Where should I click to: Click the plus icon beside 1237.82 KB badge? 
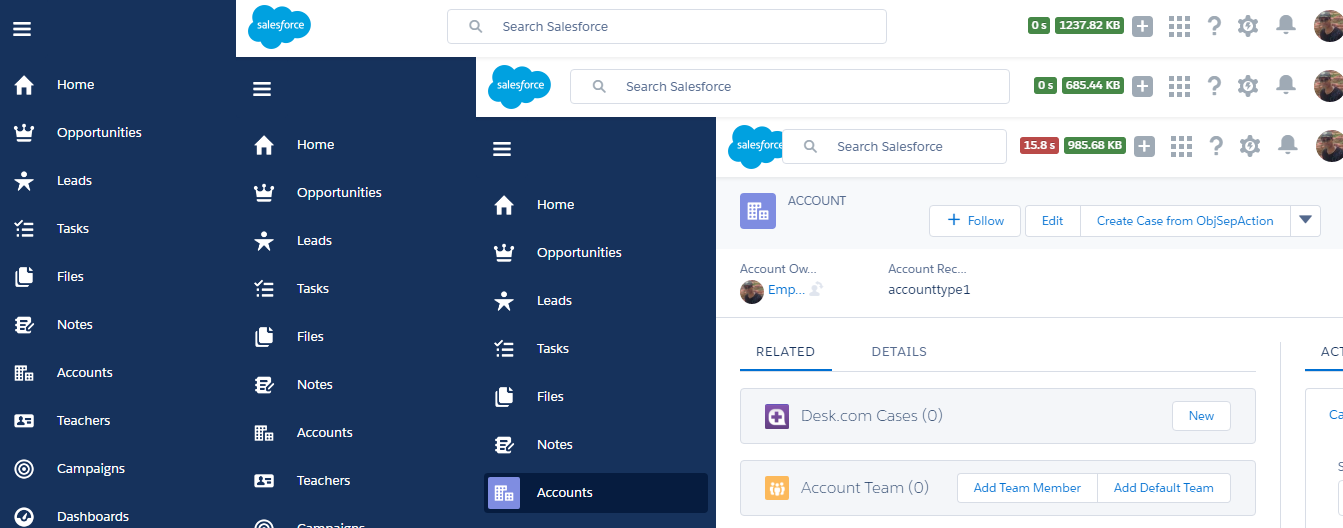pos(1142,26)
